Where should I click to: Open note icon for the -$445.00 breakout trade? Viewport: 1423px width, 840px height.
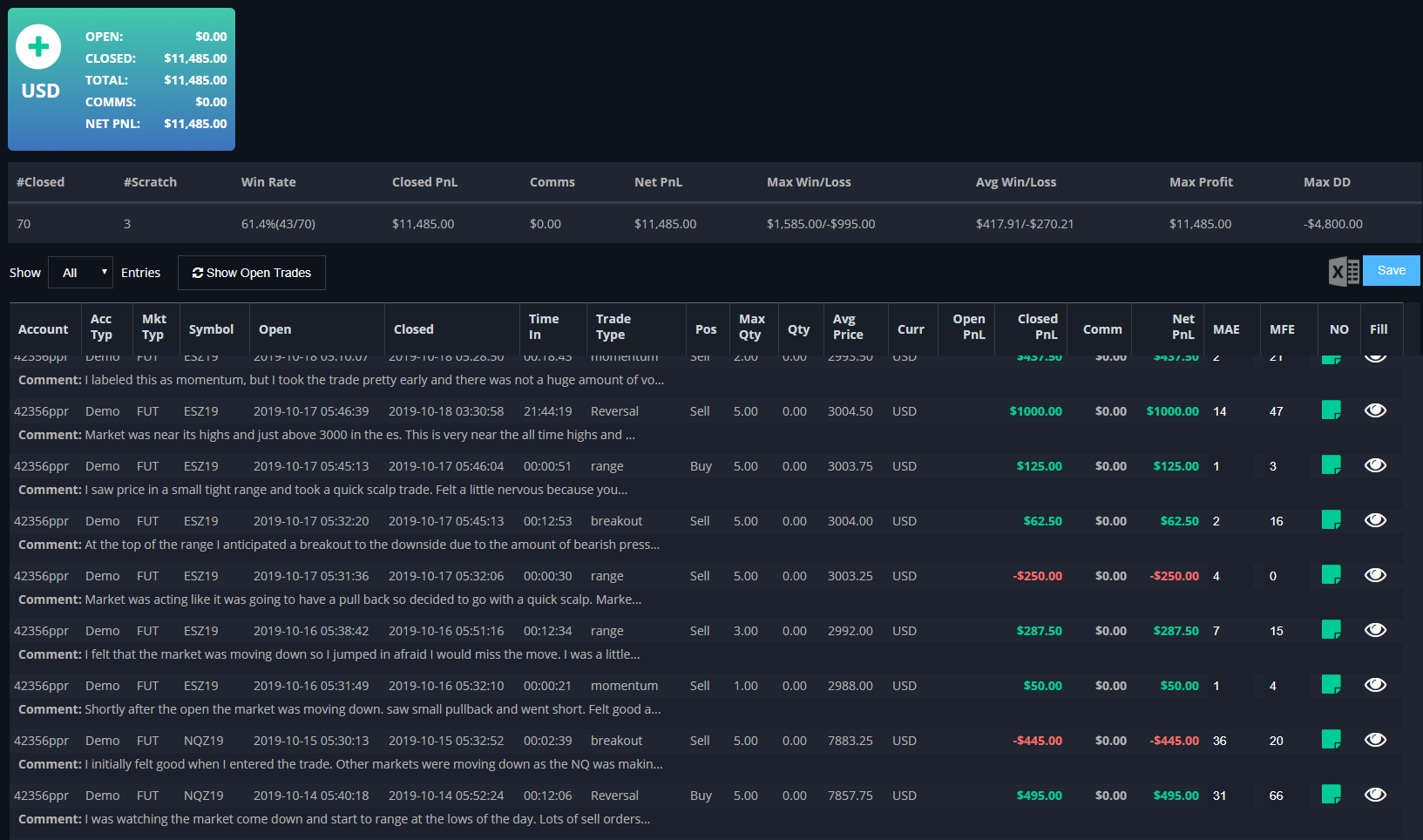(x=1331, y=740)
